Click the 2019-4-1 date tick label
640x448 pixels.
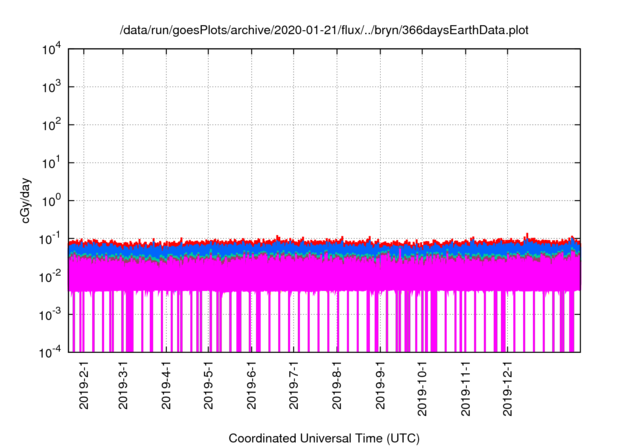pos(166,385)
